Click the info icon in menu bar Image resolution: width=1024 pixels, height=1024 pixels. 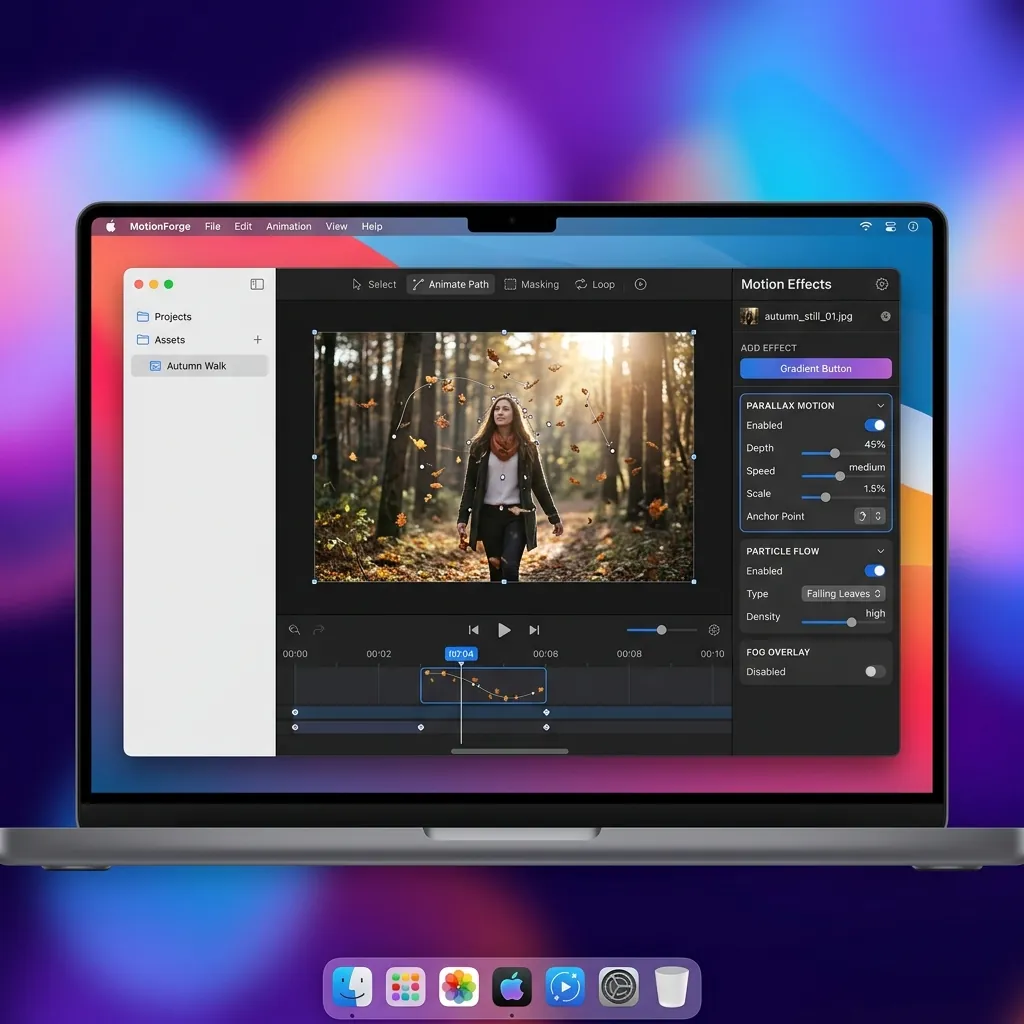913,227
